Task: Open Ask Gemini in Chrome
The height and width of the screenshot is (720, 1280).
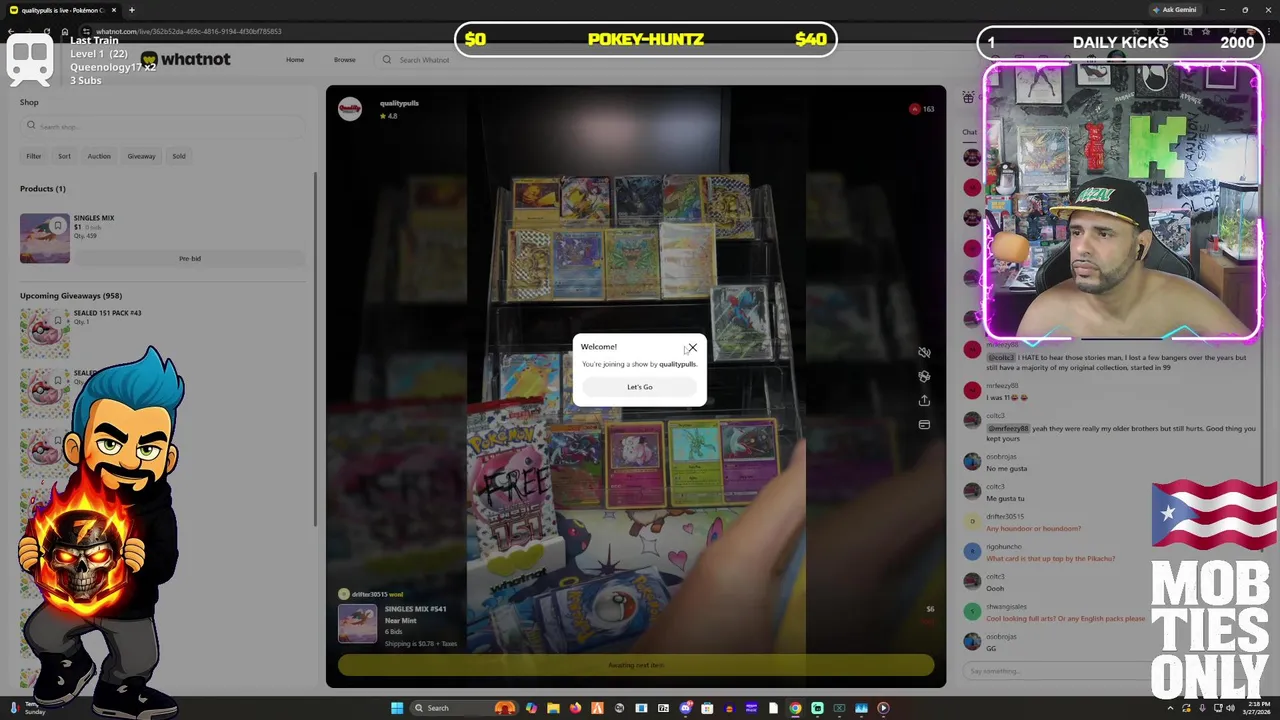Action: [x=1175, y=10]
